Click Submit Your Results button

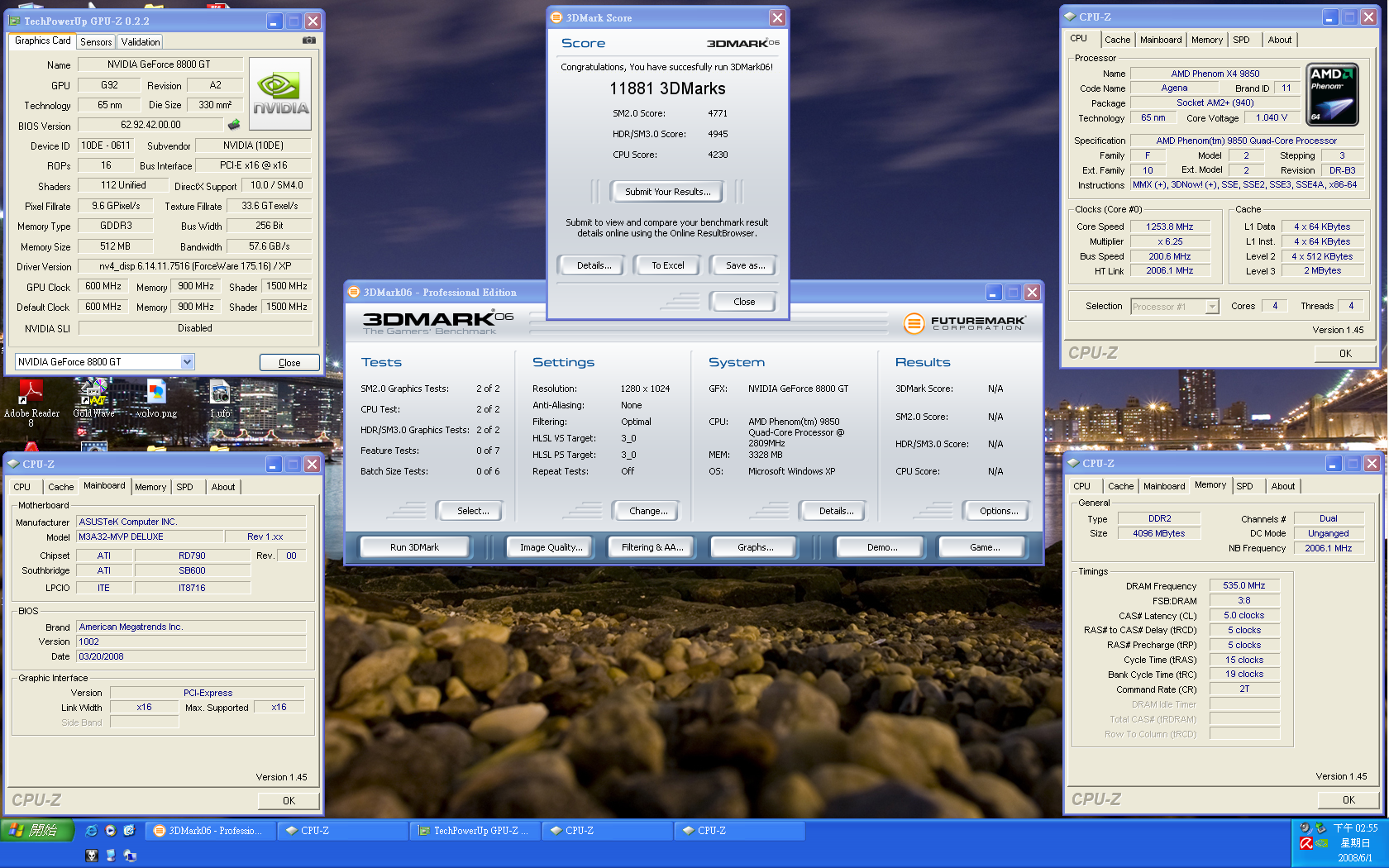point(667,192)
